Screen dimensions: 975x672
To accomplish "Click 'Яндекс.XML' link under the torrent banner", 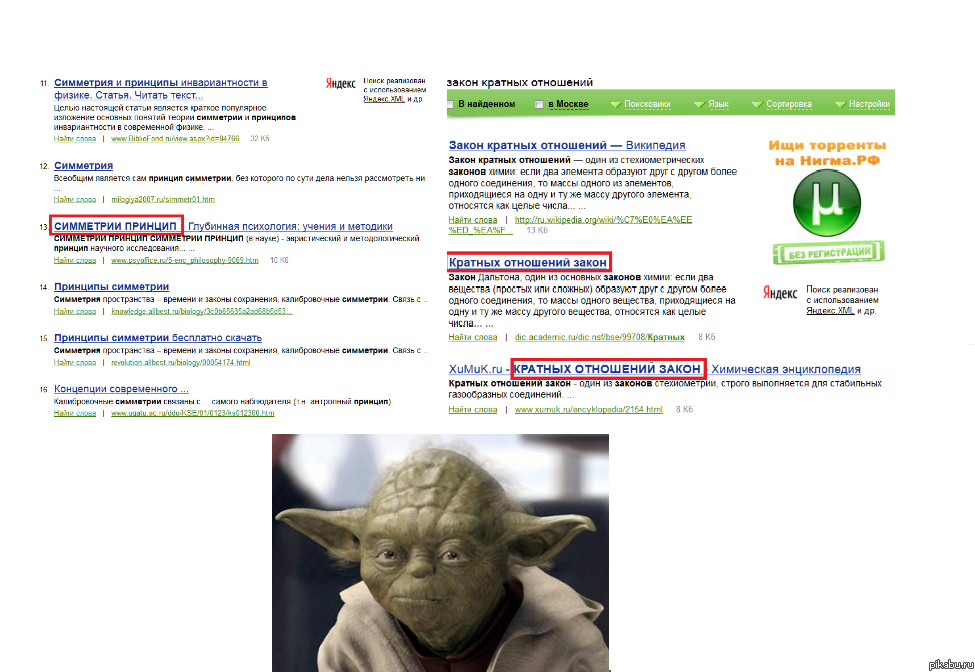I will [830, 311].
